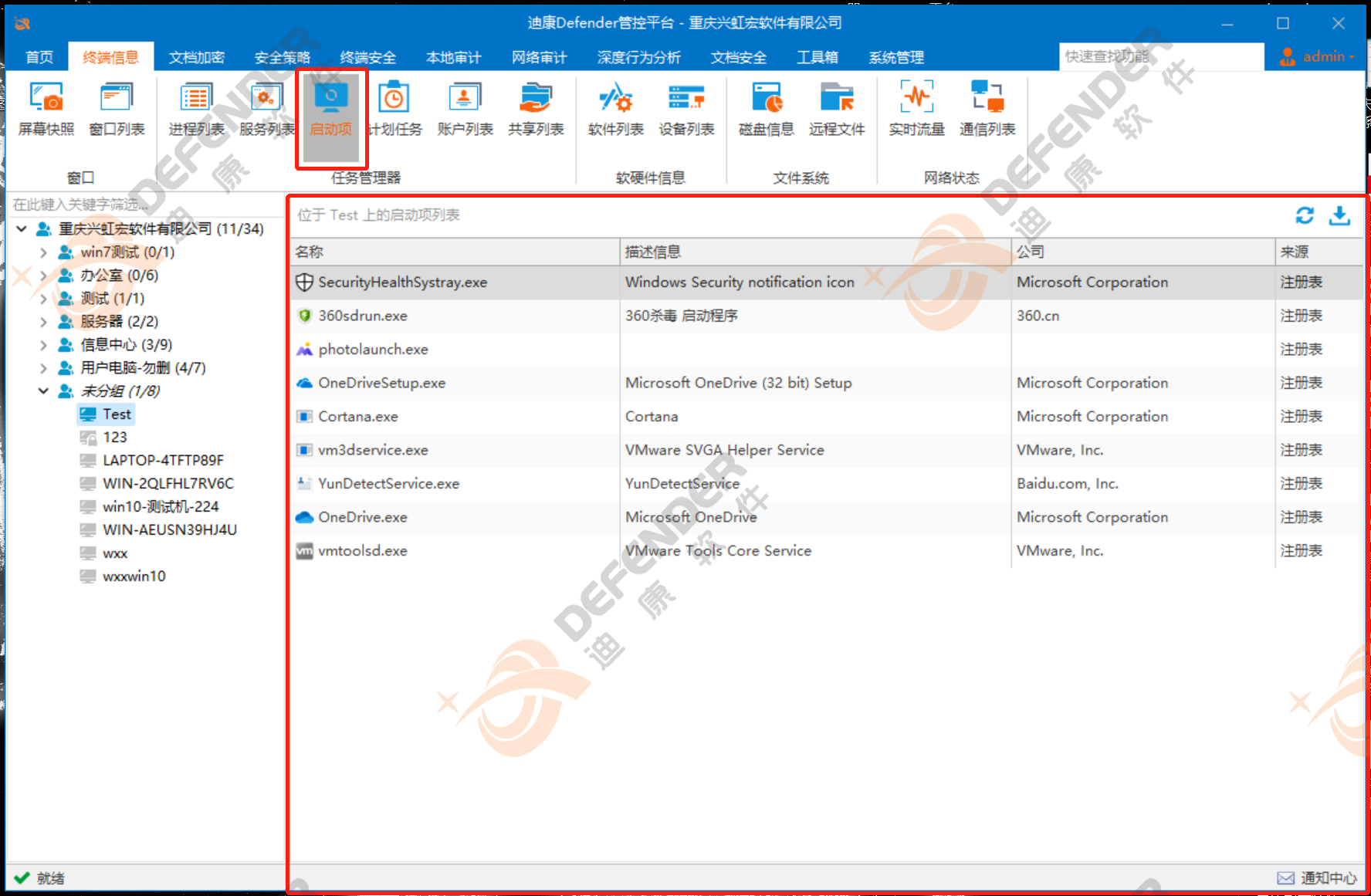Switch to the 本地审计 tab

[x=454, y=57]
